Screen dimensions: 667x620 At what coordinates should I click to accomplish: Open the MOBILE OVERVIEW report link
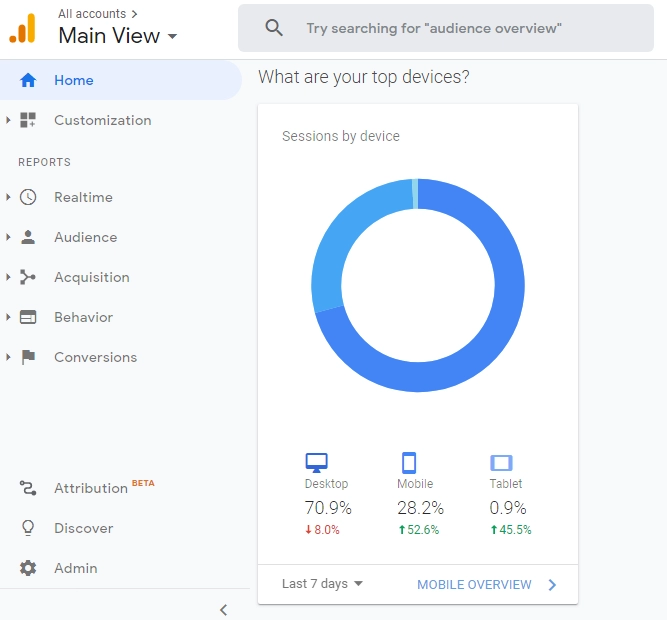click(474, 585)
